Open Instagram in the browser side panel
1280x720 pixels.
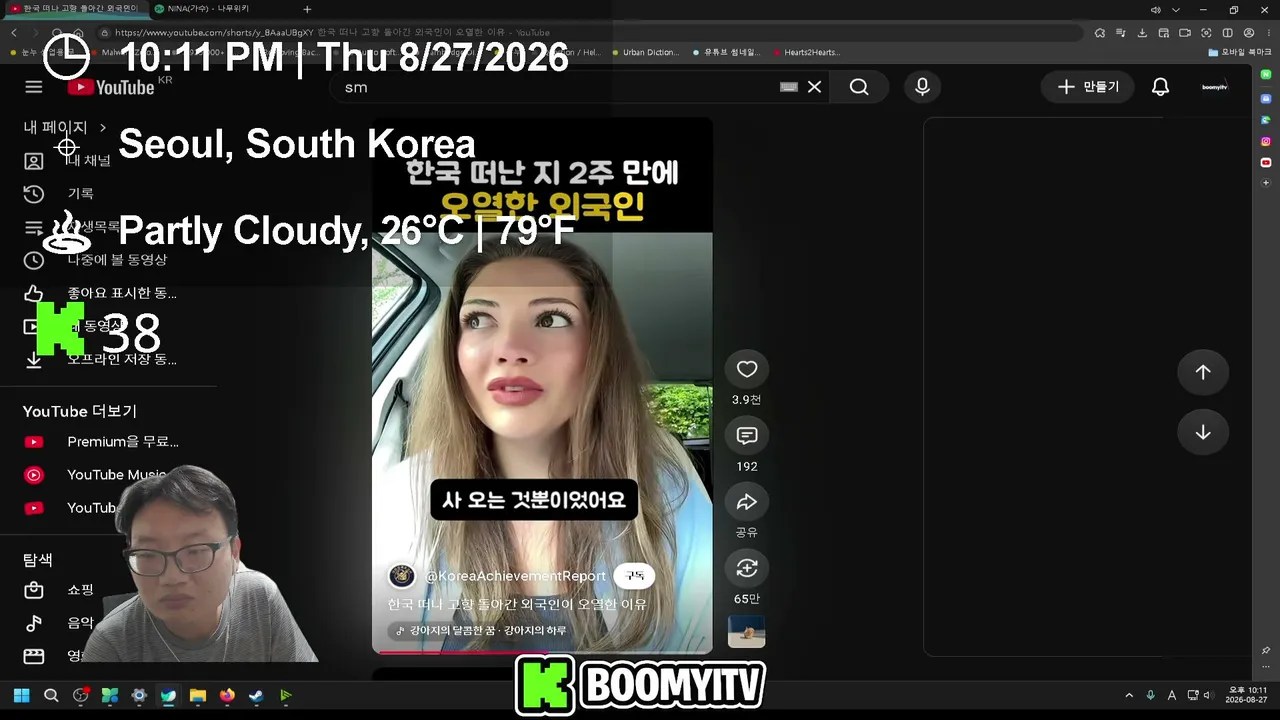(1266, 141)
